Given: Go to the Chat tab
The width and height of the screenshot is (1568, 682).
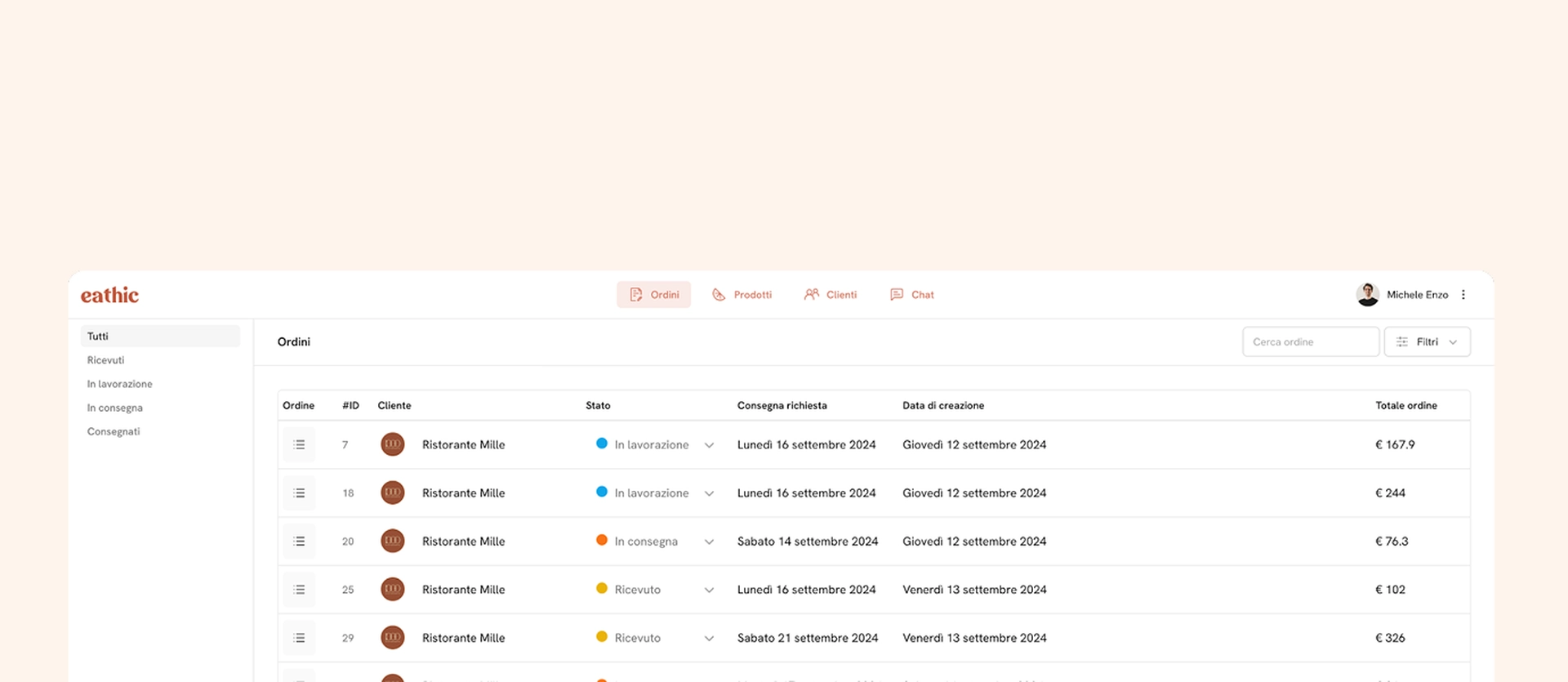Looking at the screenshot, I should 912,295.
